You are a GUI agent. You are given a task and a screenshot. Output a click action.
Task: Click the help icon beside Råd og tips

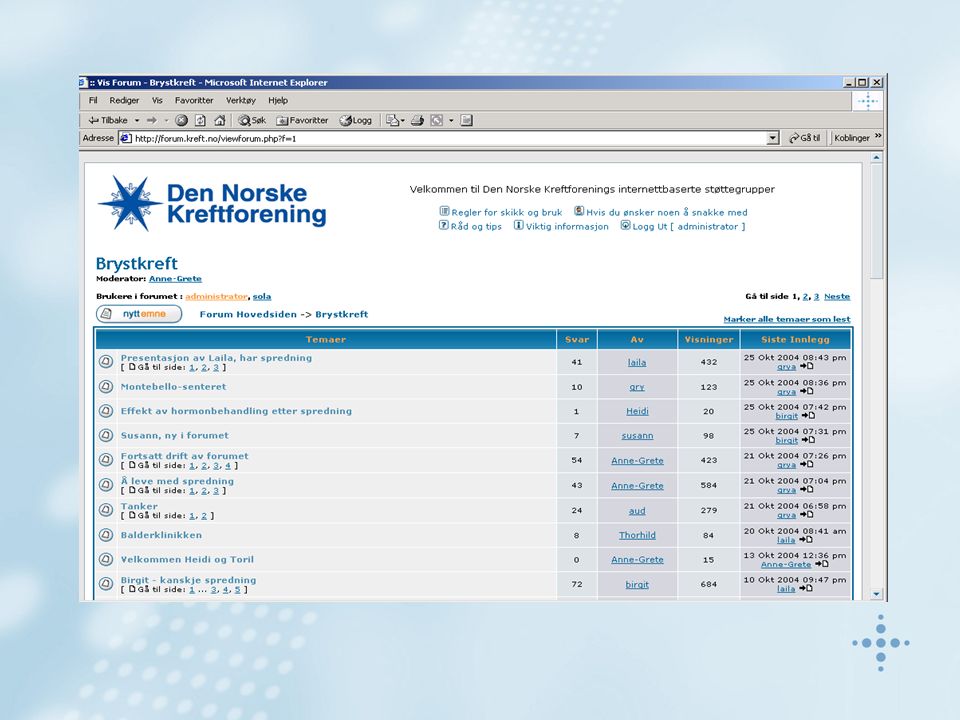point(444,225)
